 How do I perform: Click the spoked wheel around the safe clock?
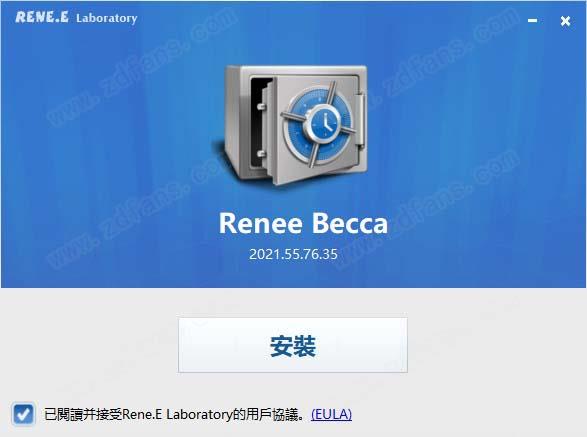point(319,124)
